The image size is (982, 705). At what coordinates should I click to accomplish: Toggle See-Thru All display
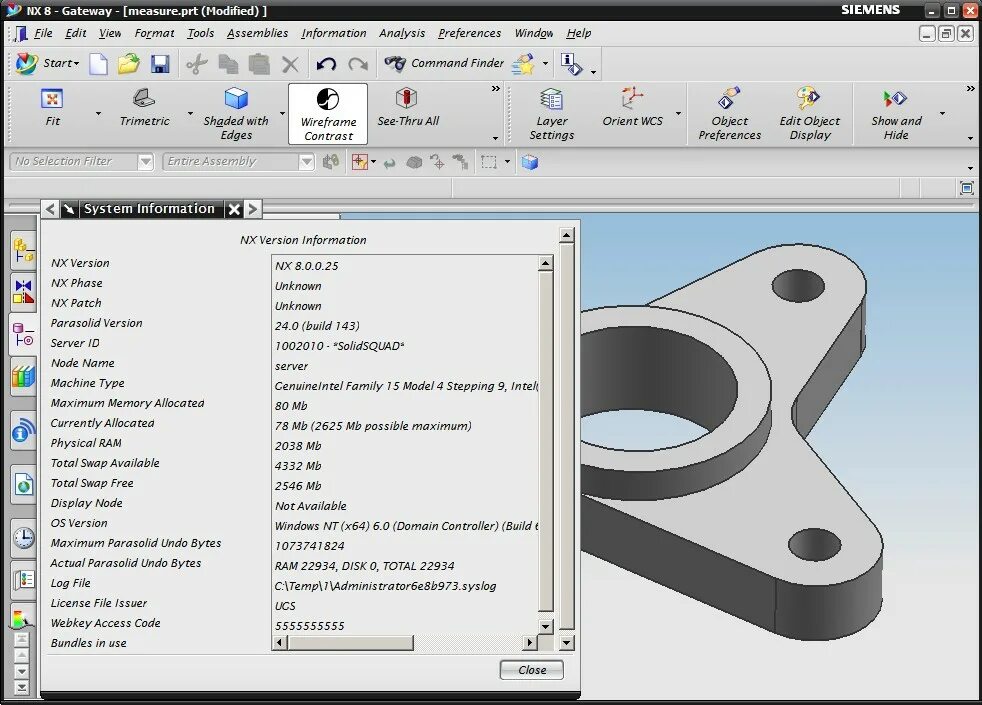[408, 108]
